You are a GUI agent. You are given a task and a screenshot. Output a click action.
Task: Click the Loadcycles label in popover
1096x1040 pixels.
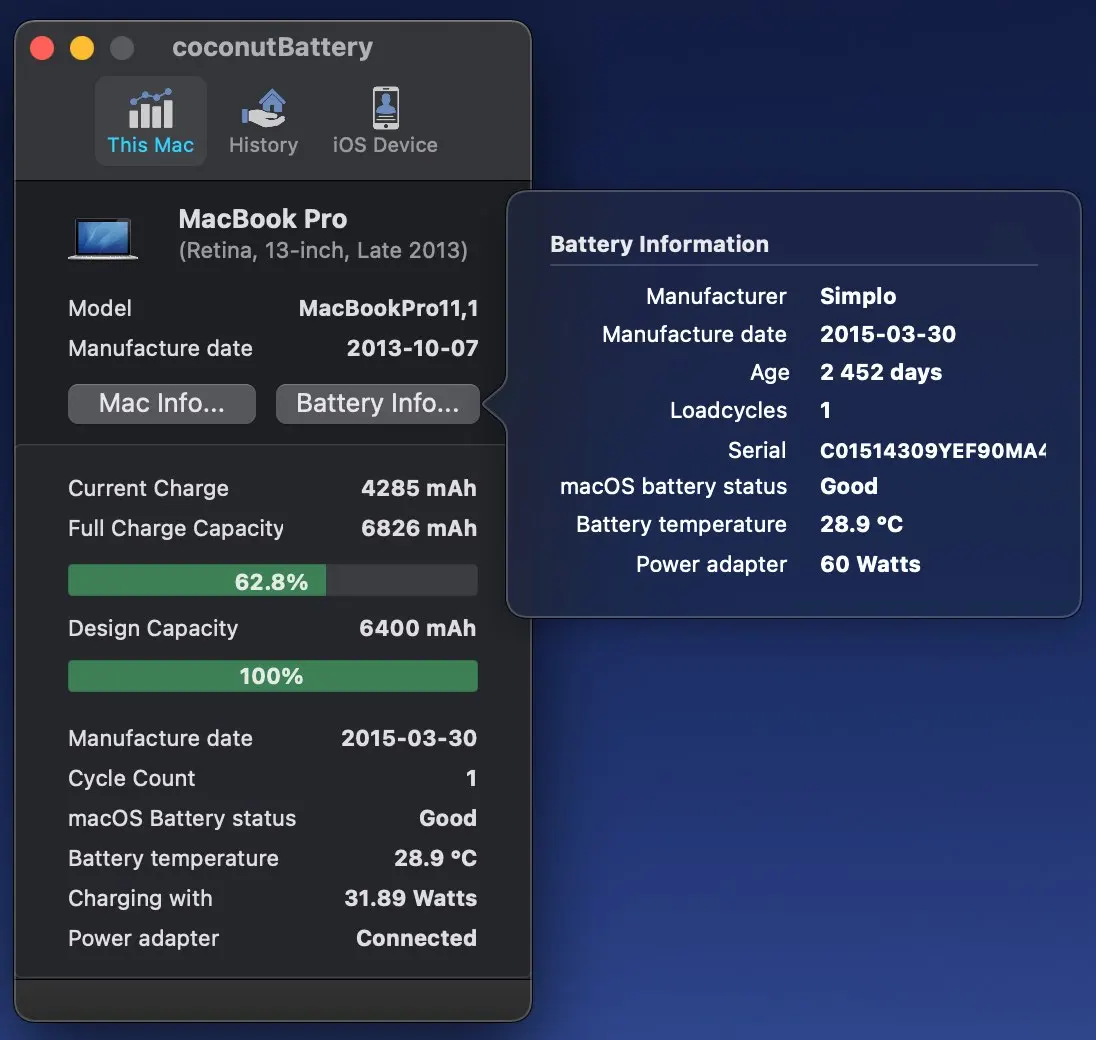tap(728, 411)
